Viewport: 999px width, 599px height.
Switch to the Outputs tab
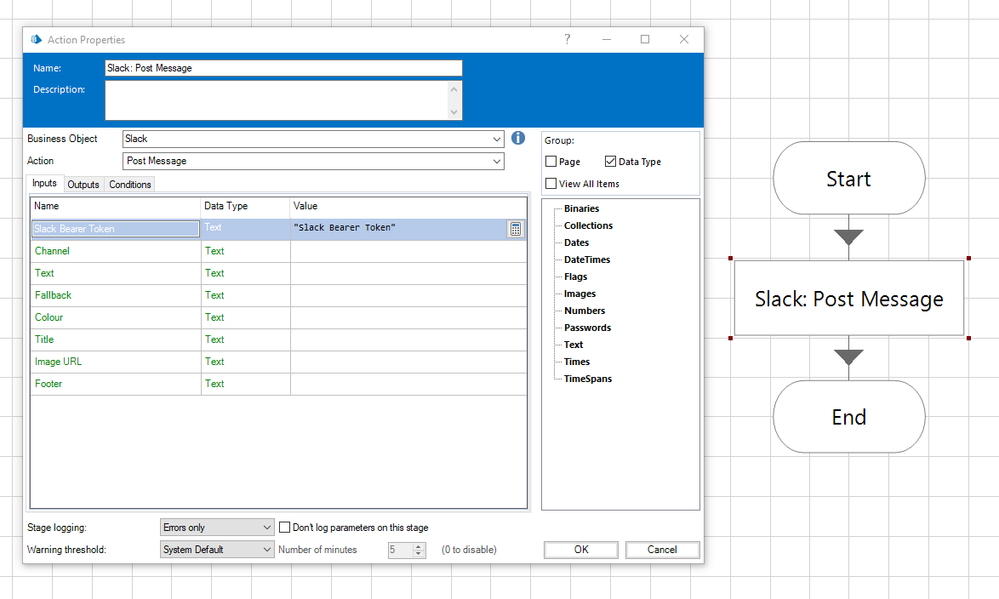click(83, 184)
